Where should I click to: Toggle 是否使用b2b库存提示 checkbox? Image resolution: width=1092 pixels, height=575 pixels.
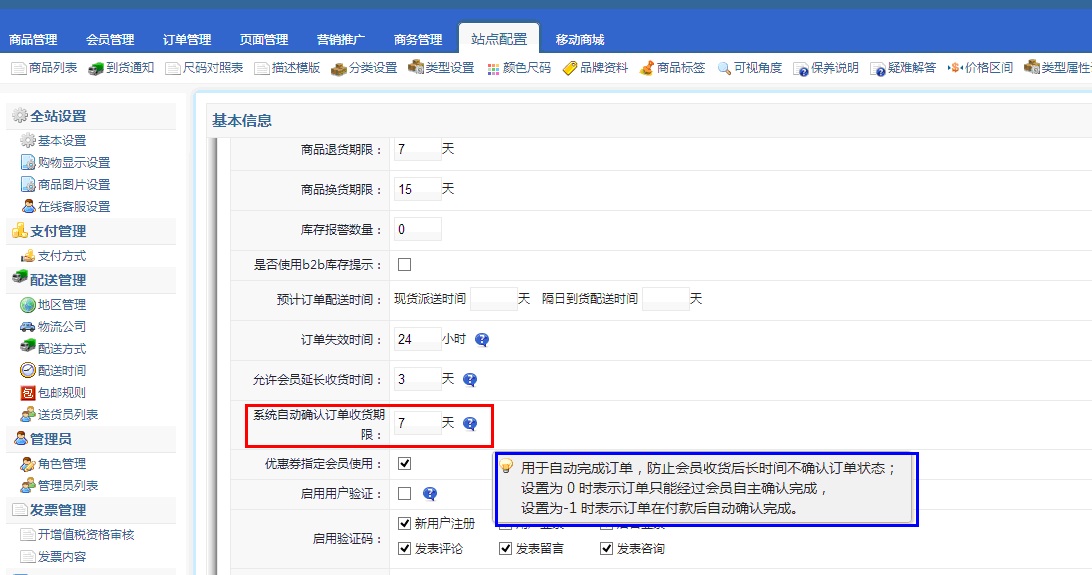point(404,265)
